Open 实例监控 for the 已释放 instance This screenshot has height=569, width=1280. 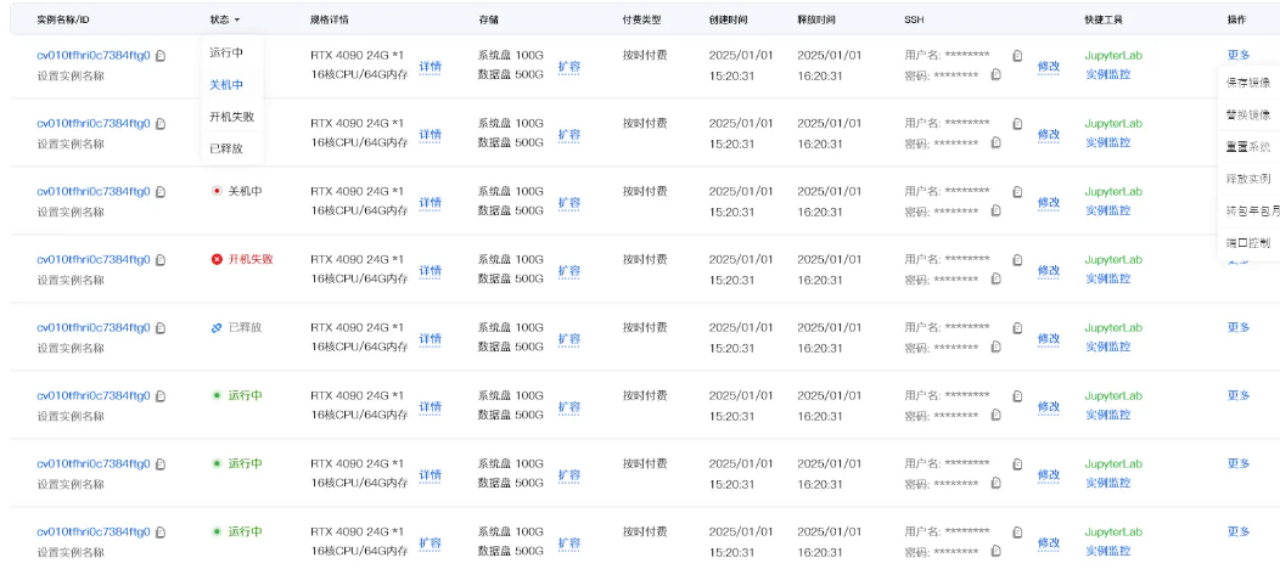point(1108,346)
